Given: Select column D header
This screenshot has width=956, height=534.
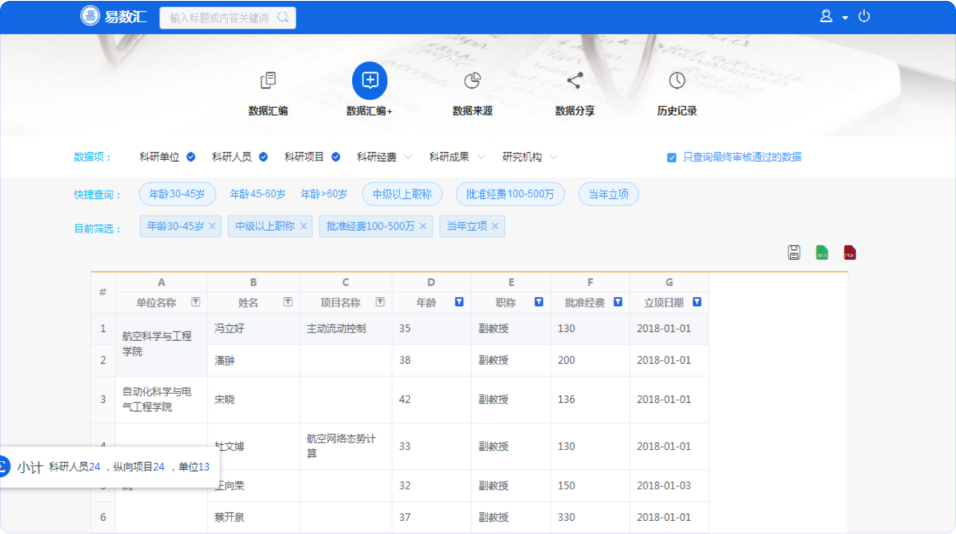Looking at the screenshot, I should coord(431,282).
